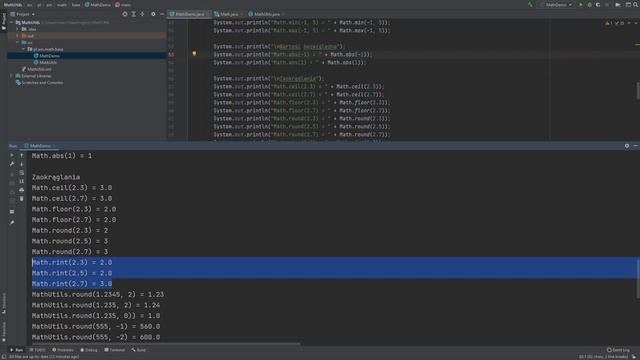Collapse the MathUtils project root node
Viewport: 640px width, 360px height.
click(12, 22)
